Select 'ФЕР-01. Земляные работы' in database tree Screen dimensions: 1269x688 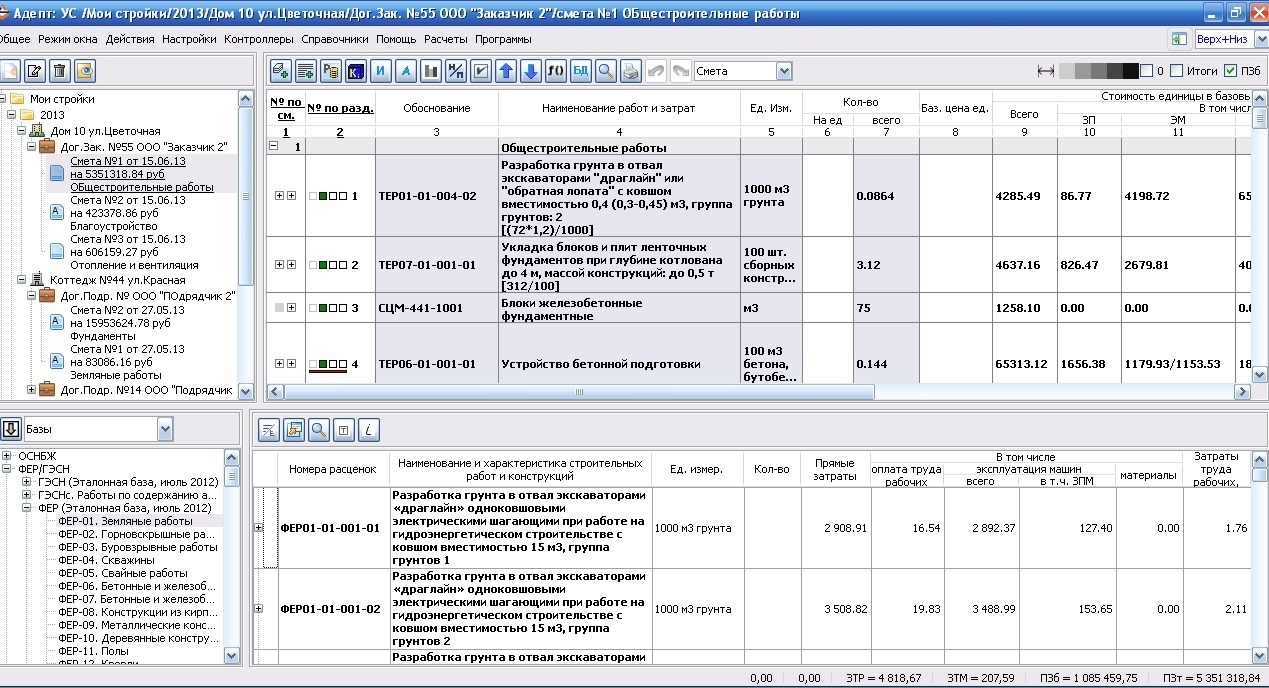point(126,521)
